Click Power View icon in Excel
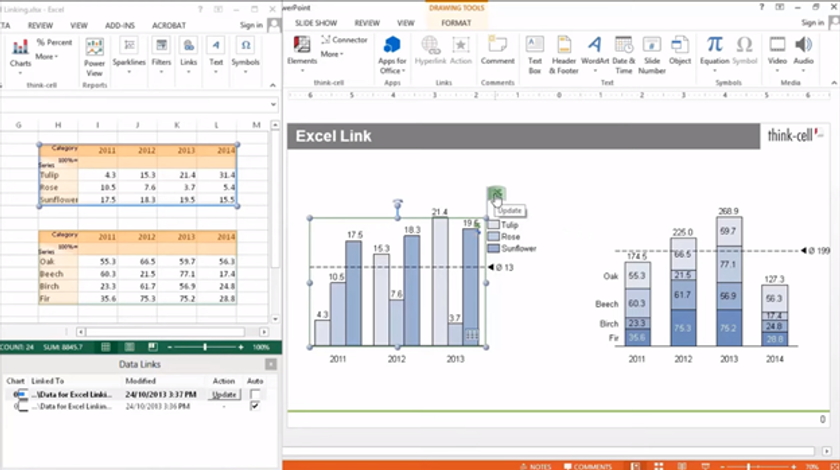840x470 pixels. pos(94,57)
